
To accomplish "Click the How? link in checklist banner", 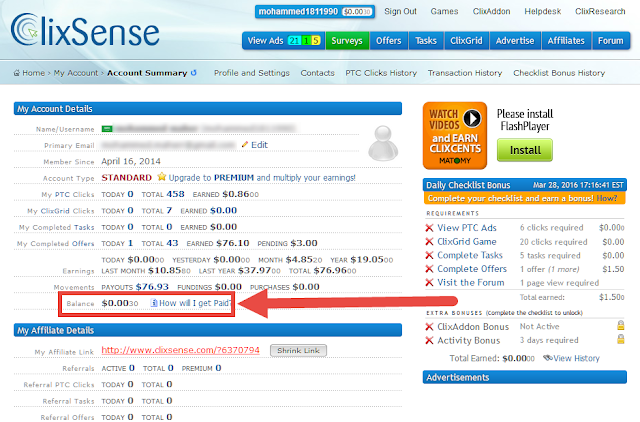I will (607, 198).
